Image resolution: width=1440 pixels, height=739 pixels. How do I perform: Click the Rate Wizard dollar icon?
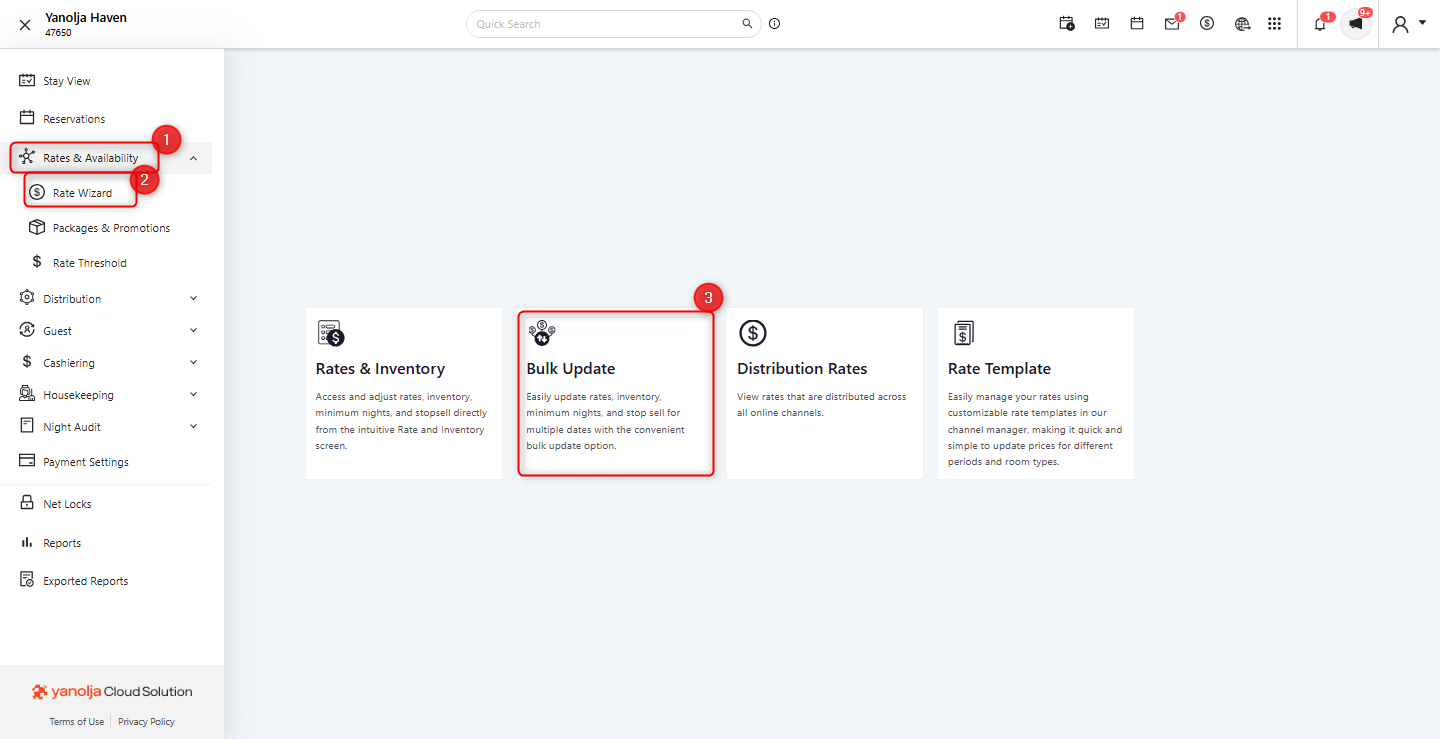click(37, 192)
